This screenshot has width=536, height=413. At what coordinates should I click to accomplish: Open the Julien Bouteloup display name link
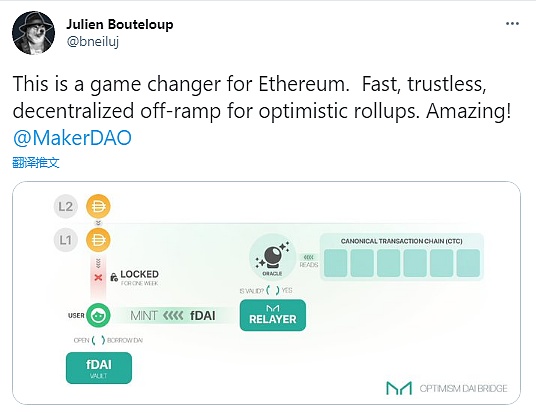(x=120, y=24)
